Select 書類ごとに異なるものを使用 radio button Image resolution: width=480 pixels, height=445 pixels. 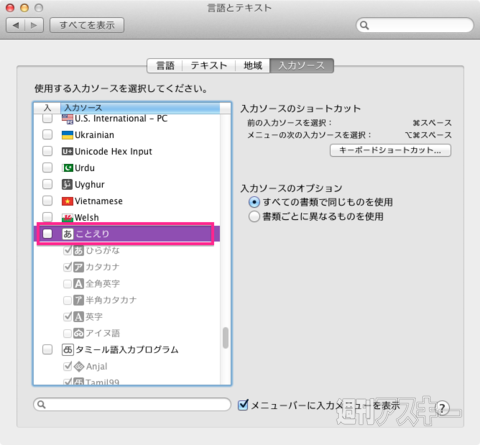point(254,217)
